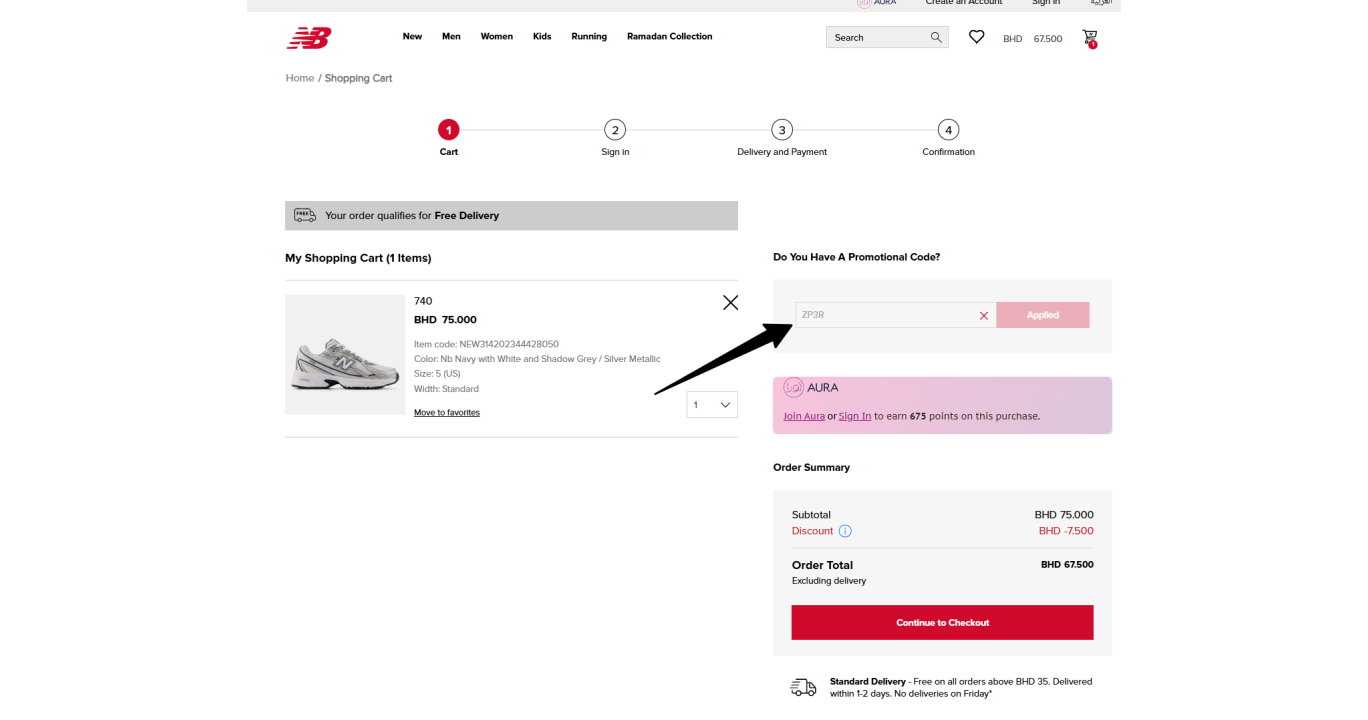Go to the Home breadcrumb
1368x720 pixels.
click(300, 78)
